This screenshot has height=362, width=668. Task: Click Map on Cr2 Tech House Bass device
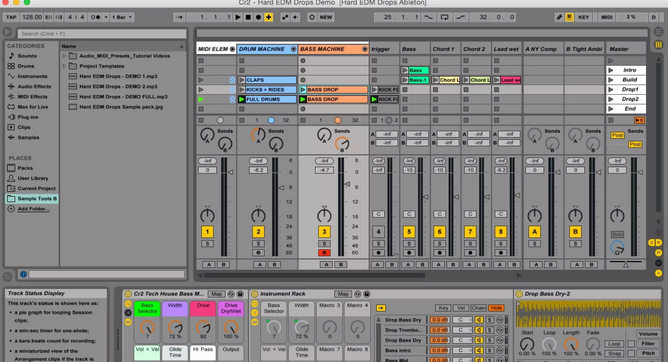tap(216, 294)
